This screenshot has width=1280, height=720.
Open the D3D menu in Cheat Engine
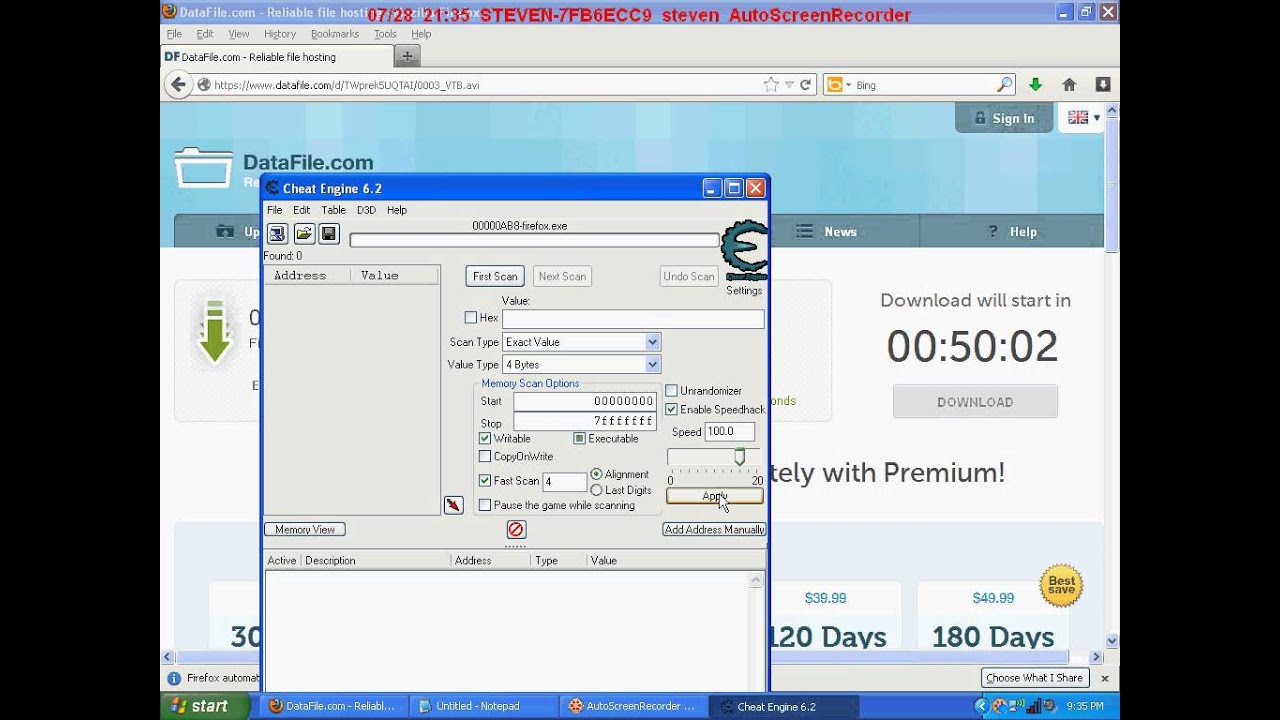366,210
